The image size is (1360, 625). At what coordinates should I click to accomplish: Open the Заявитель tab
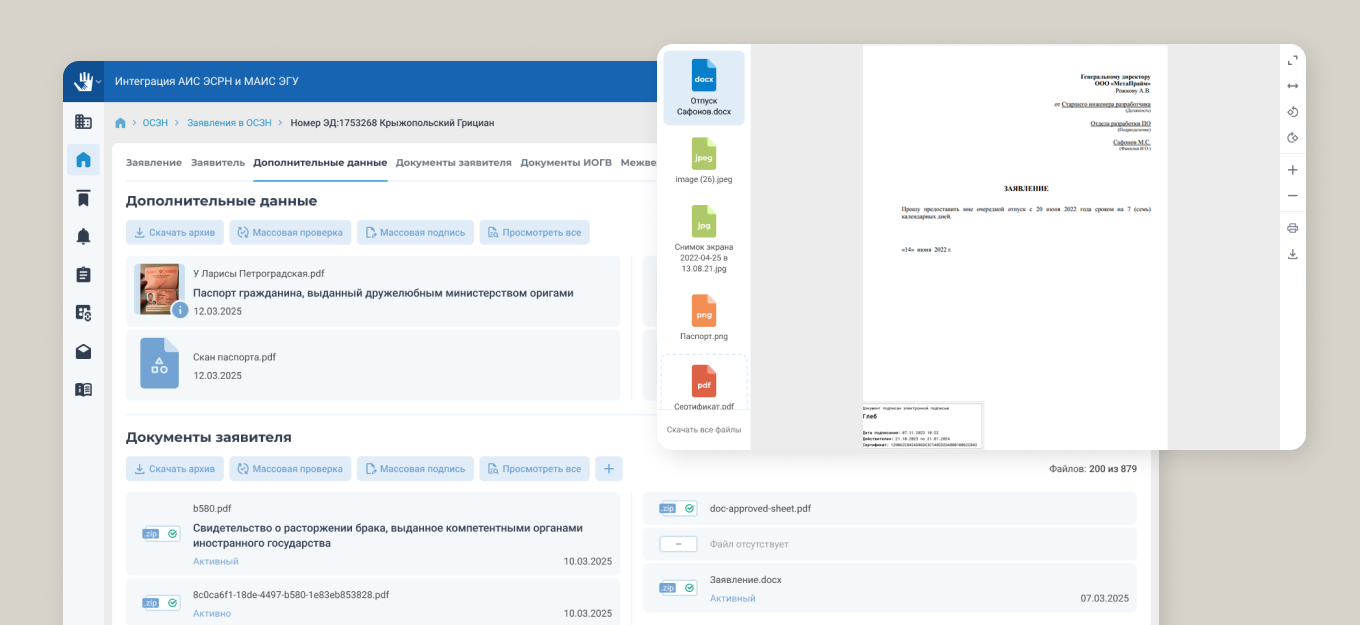[217, 162]
